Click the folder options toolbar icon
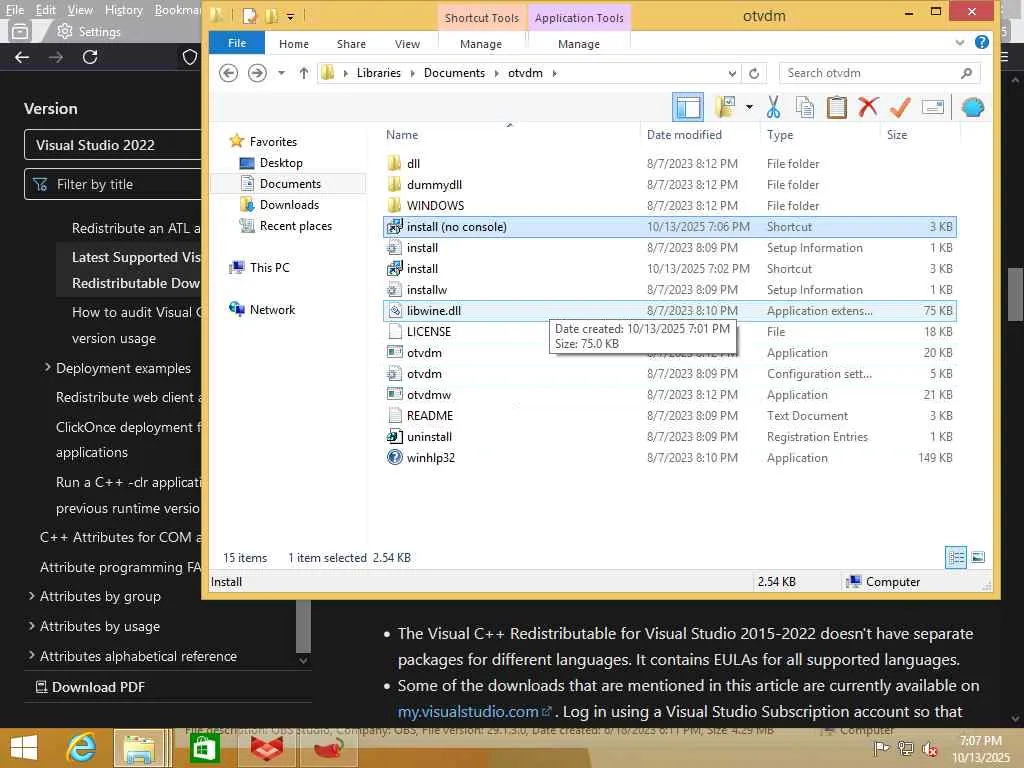 pyautogui.click(x=725, y=107)
